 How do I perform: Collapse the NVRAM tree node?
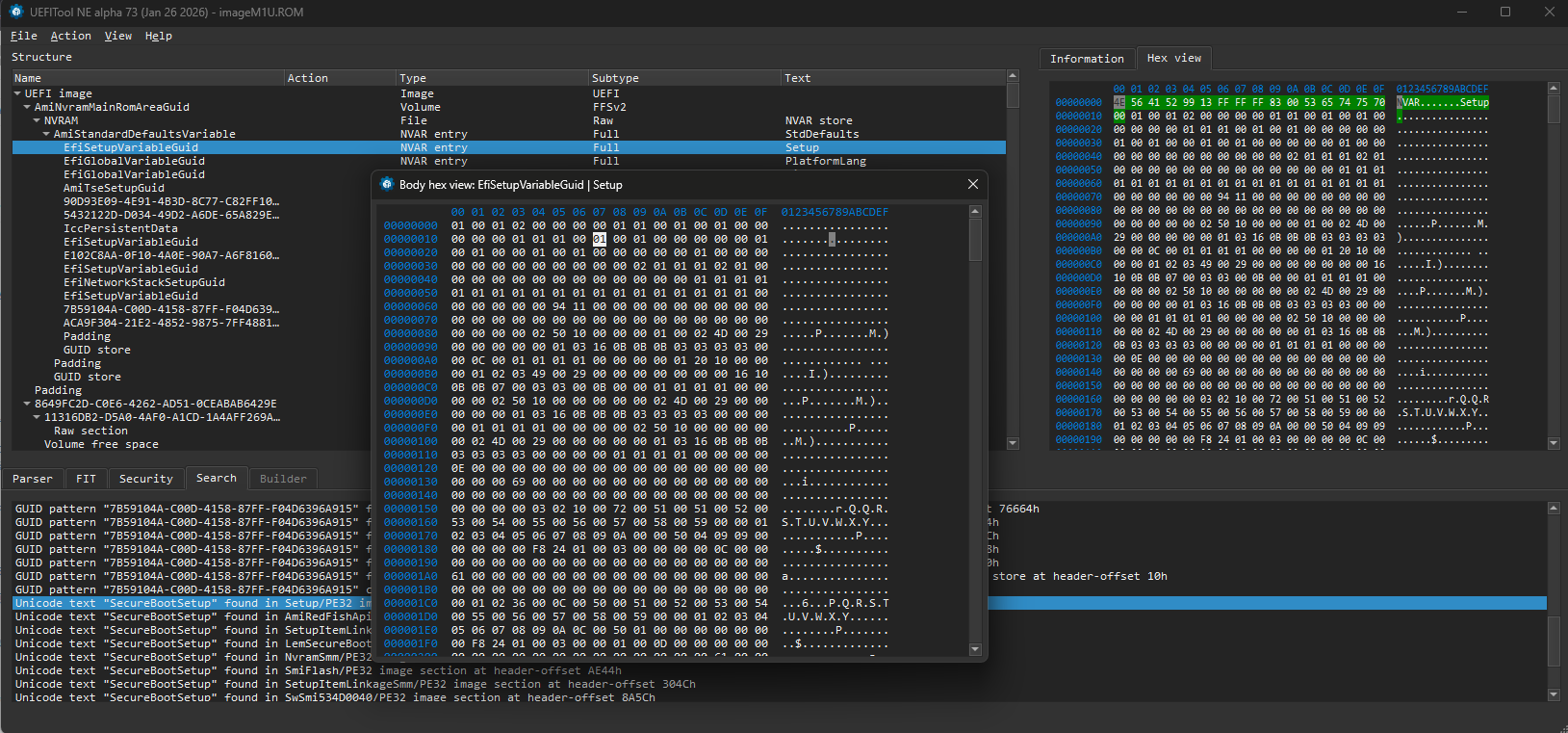coord(38,121)
